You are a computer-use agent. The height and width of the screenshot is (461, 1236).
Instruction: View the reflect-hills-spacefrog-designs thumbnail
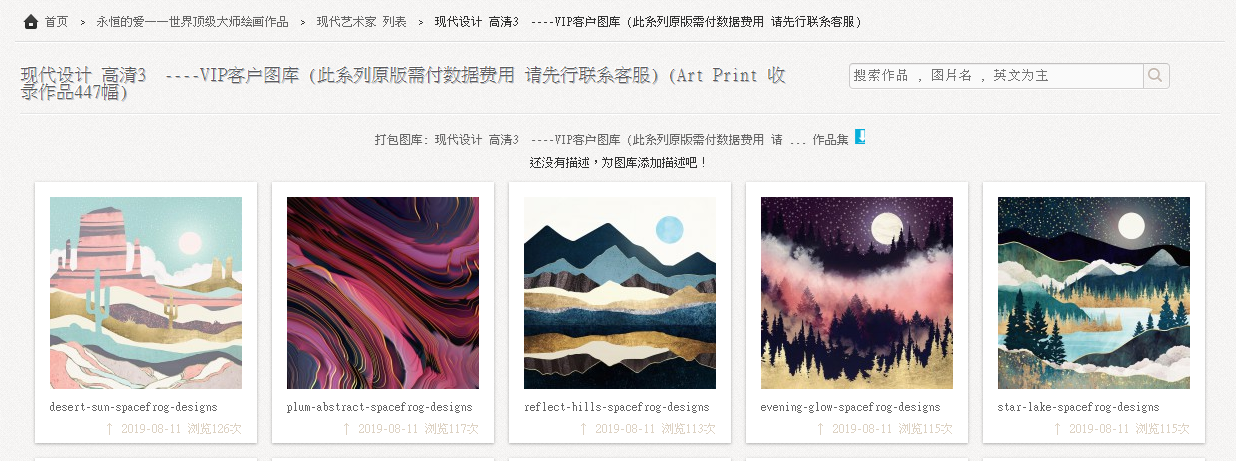tap(620, 293)
